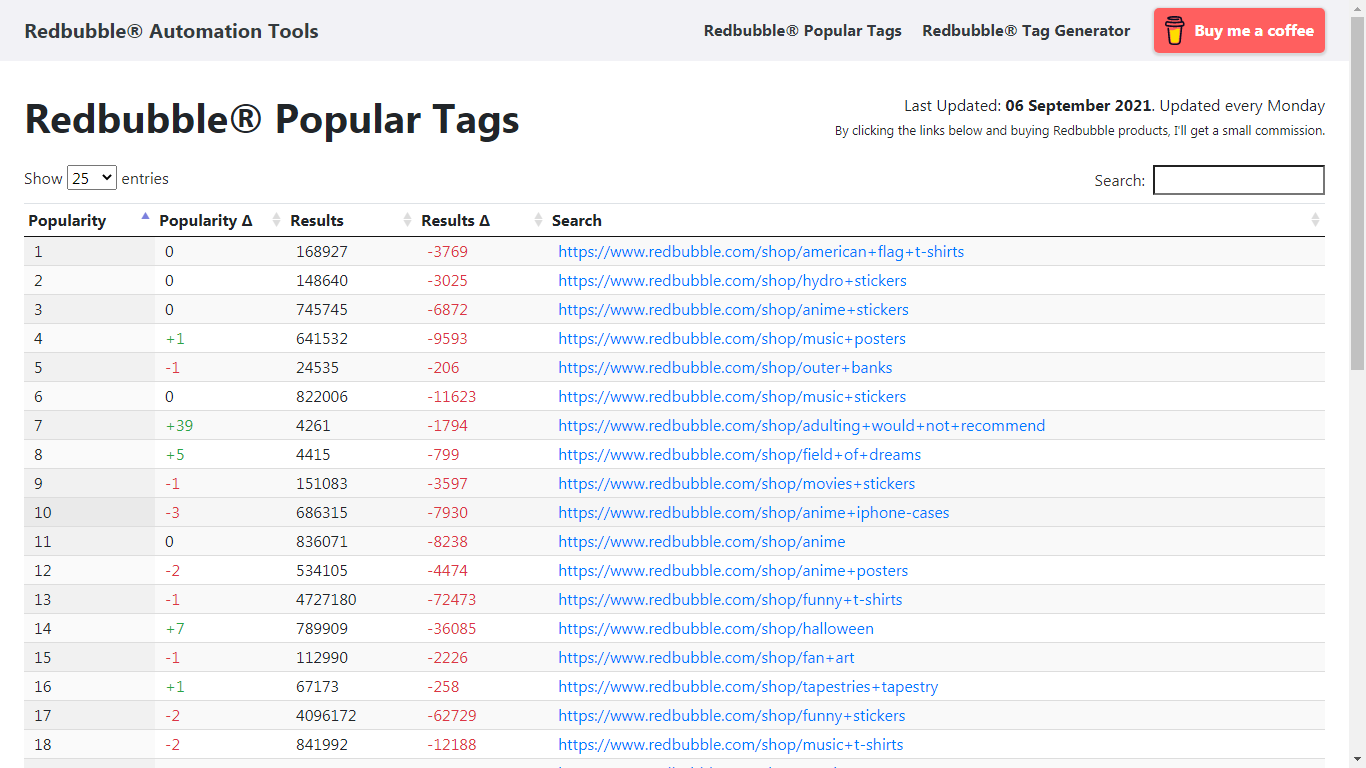Open hydro+stickers link
The height and width of the screenshot is (768, 1366).
pos(732,281)
